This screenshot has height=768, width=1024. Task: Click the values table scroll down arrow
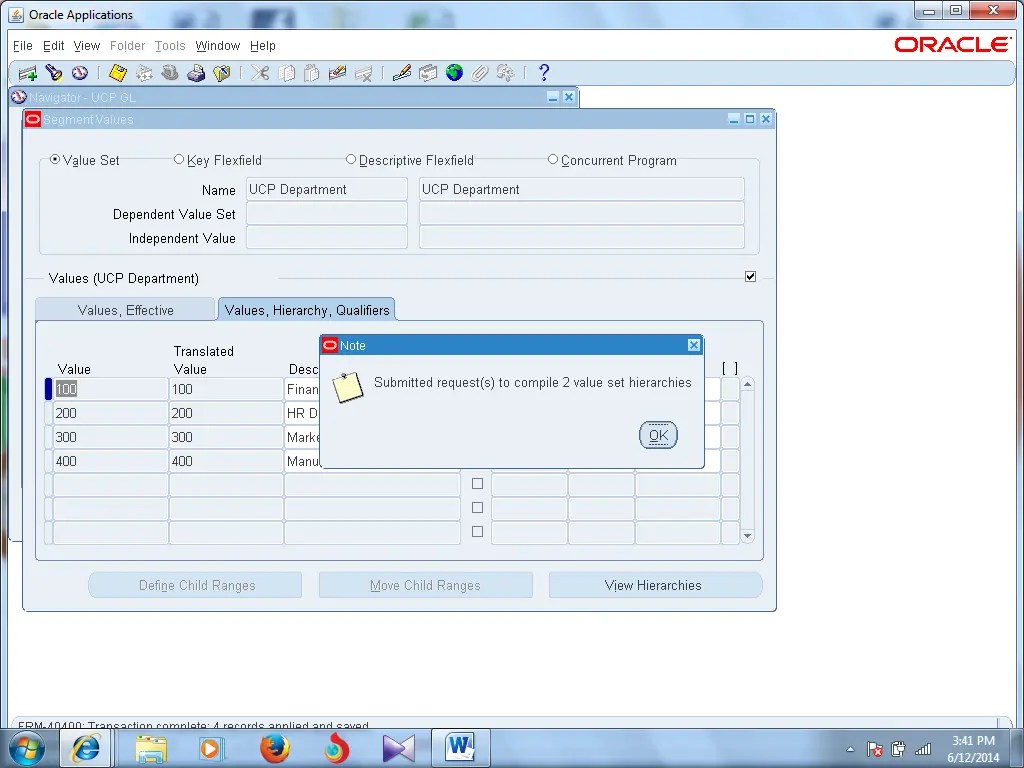(x=748, y=536)
